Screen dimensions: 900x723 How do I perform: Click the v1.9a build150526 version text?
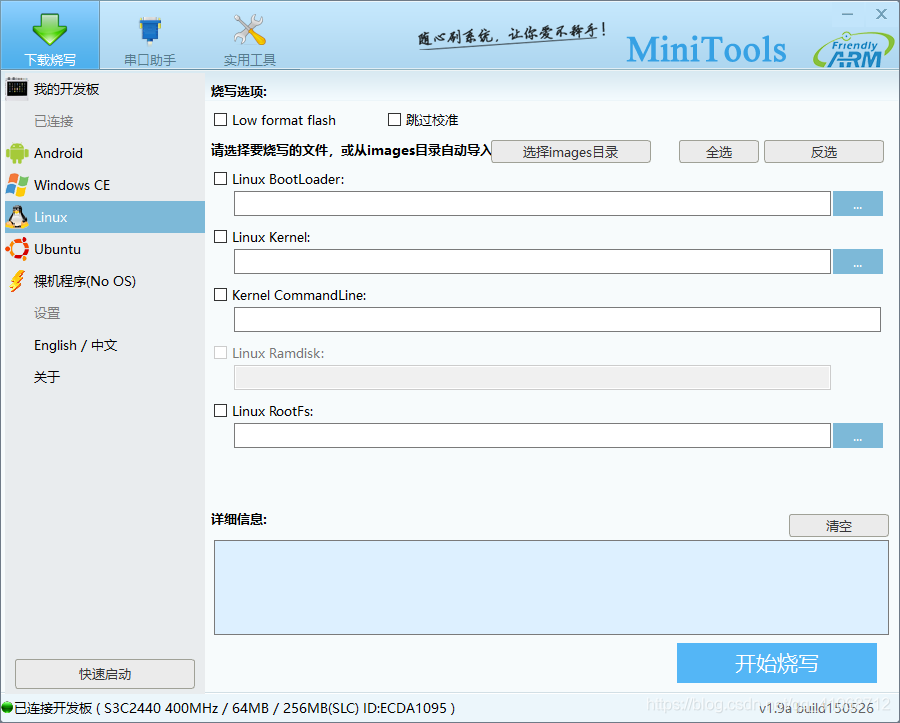pyautogui.click(x=816, y=708)
